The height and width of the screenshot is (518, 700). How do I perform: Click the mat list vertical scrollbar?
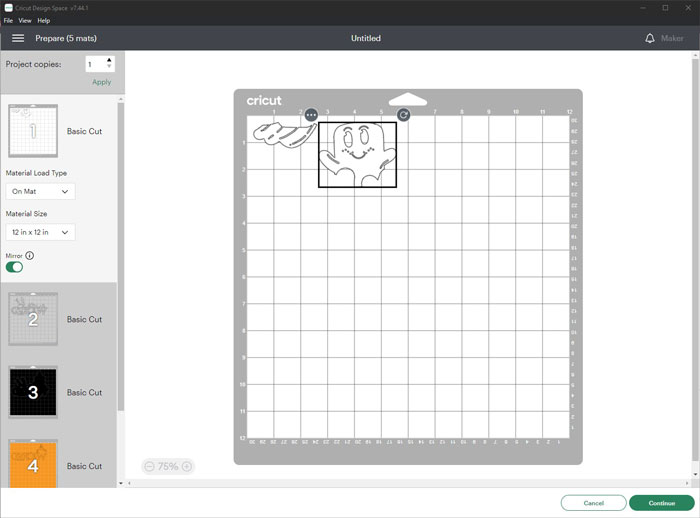(x=121, y=257)
